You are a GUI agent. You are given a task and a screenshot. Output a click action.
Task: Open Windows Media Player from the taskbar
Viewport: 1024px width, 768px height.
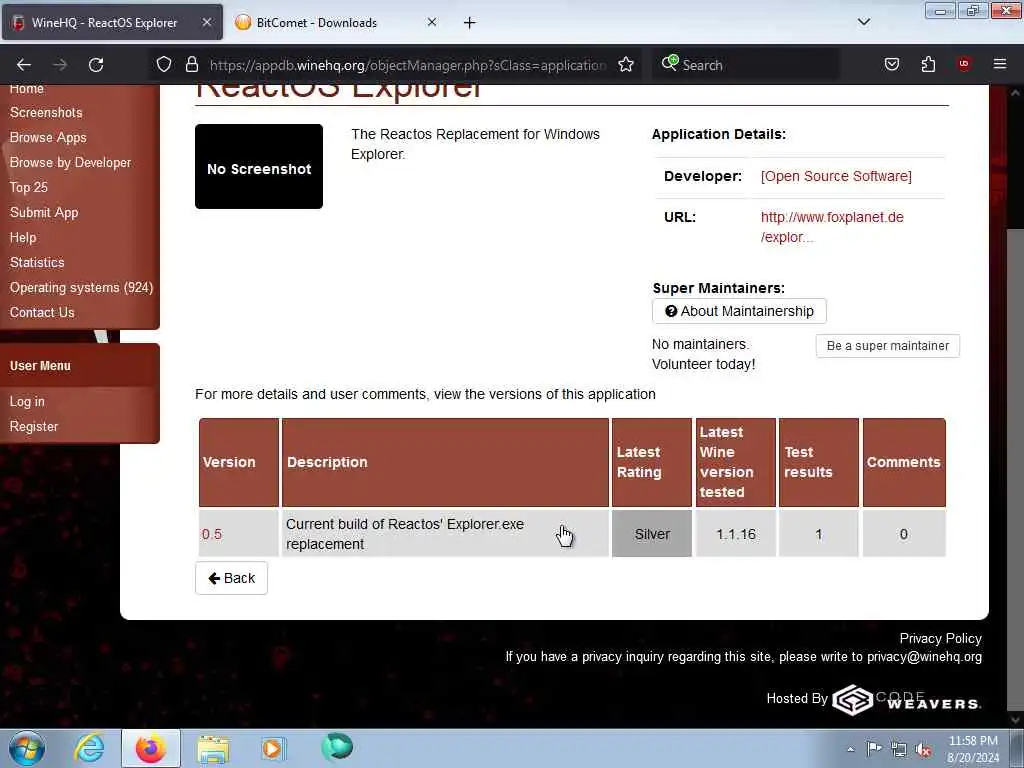(272, 748)
